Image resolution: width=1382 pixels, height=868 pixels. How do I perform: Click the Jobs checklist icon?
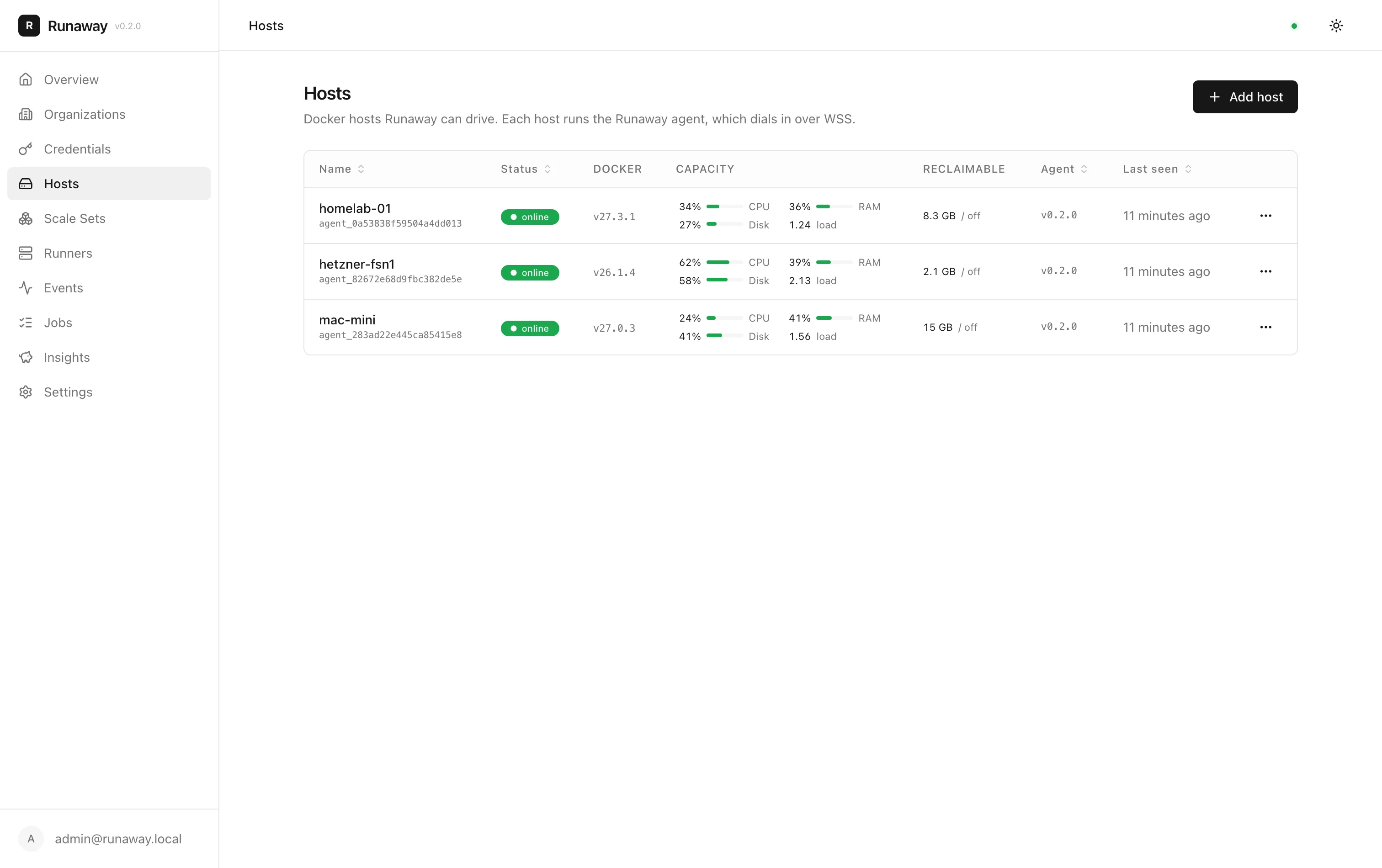(25, 323)
